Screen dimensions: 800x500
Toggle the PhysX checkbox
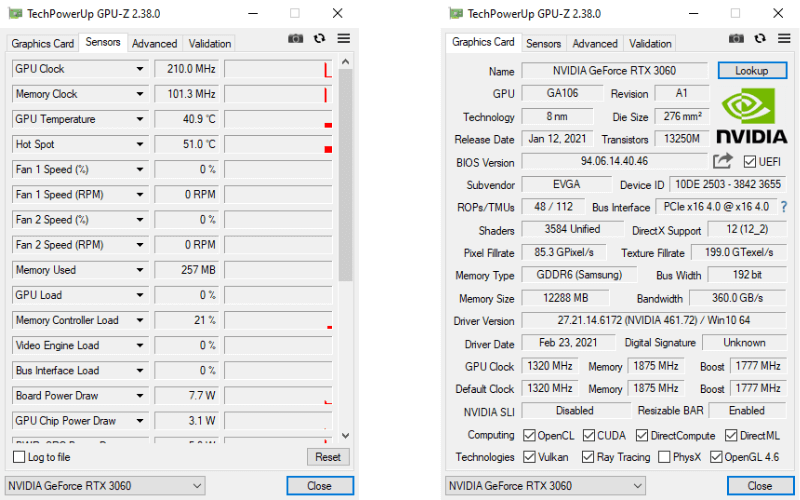pos(664,457)
